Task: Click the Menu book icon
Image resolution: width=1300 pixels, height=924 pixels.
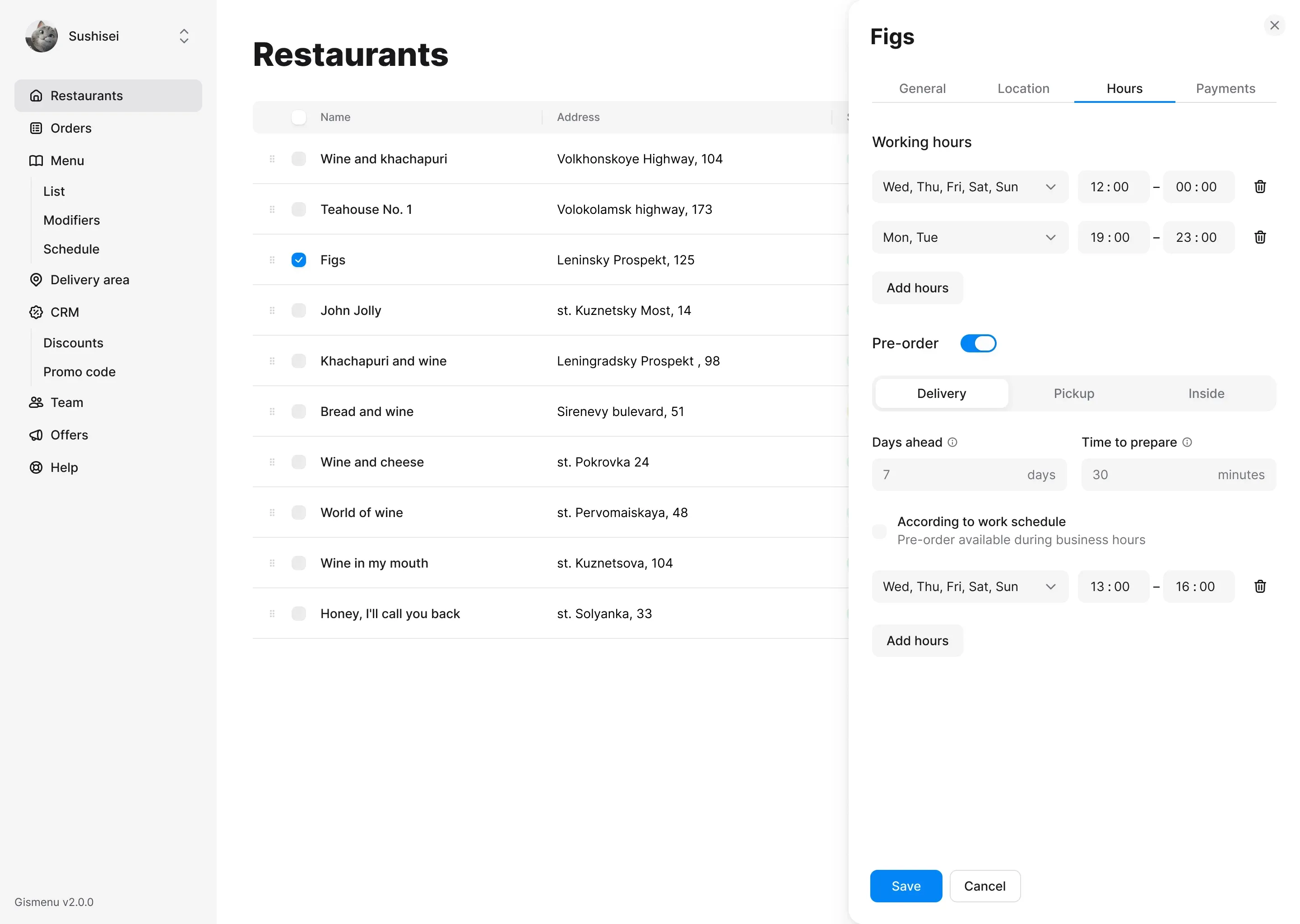Action: pyautogui.click(x=36, y=161)
